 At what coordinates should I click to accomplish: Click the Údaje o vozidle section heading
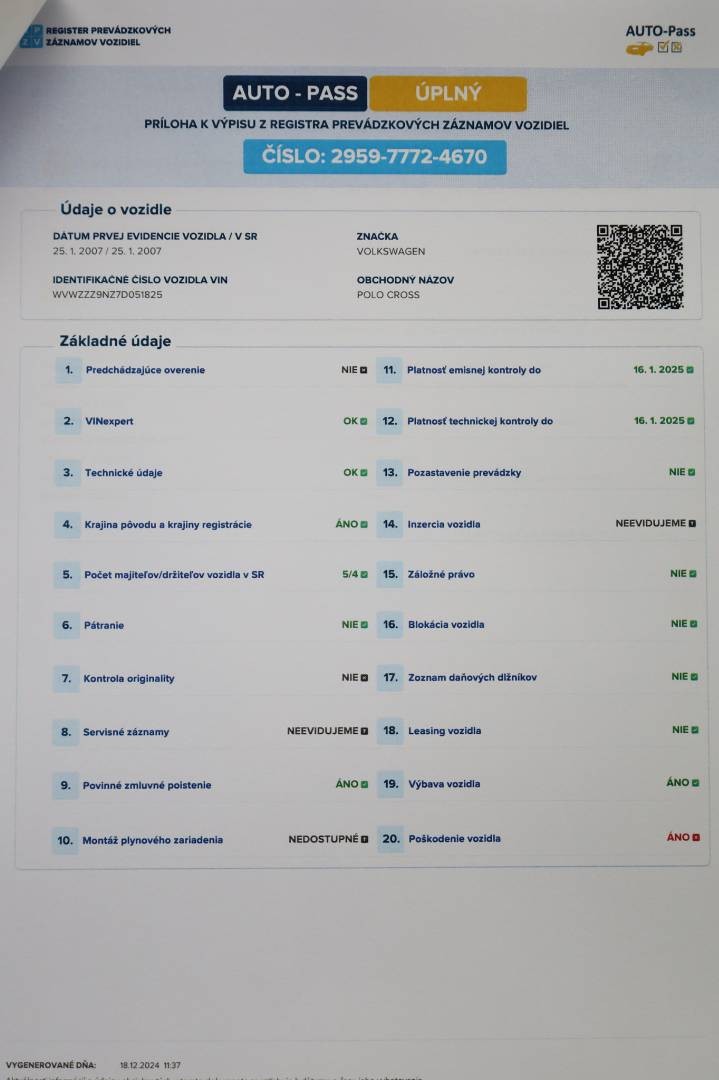tap(116, 209)
